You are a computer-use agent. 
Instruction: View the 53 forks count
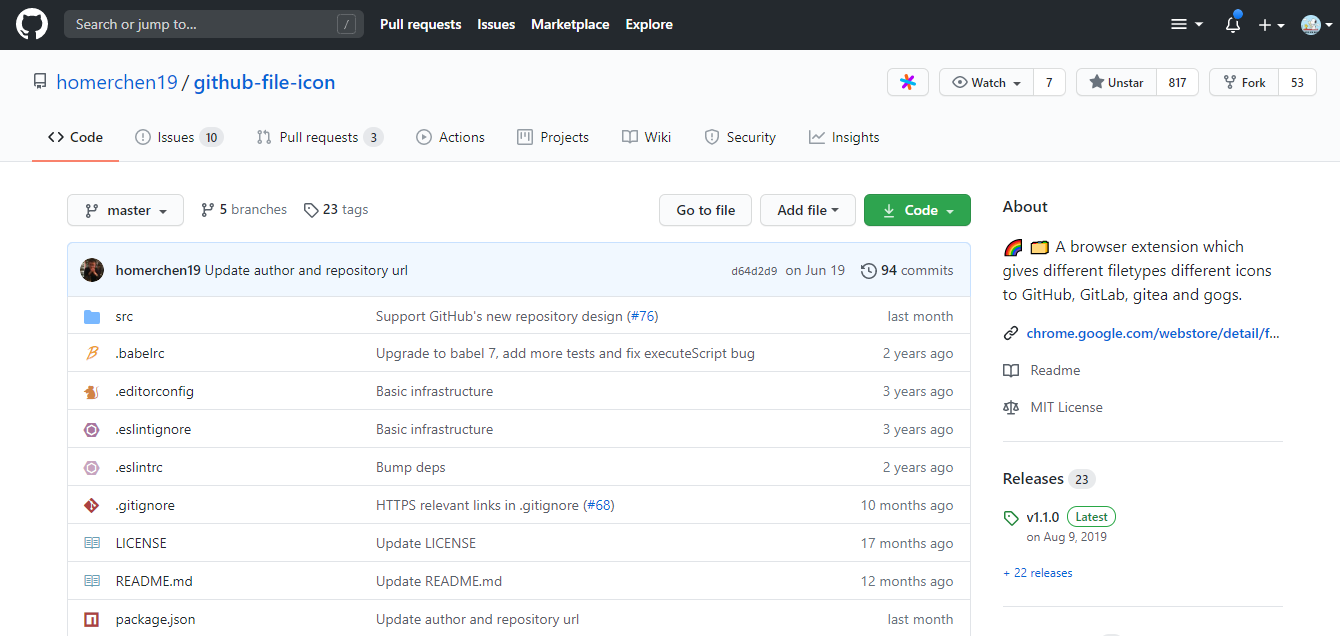(x=1297, y=82)
